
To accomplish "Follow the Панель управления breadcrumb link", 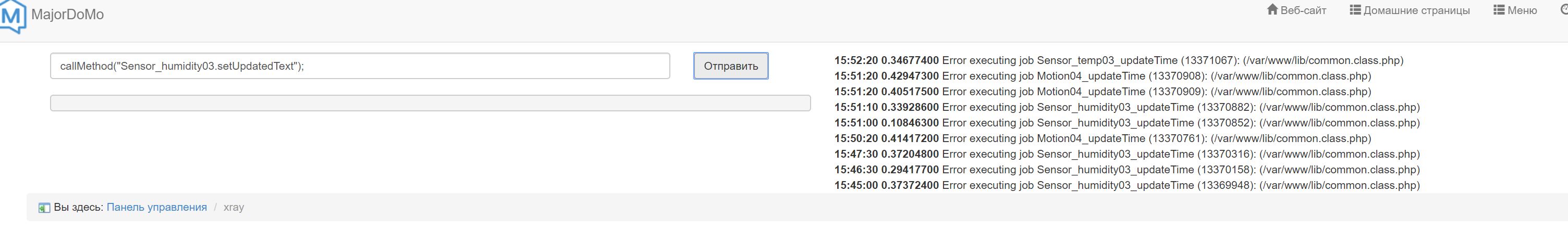I will click(x=156, y=207).
